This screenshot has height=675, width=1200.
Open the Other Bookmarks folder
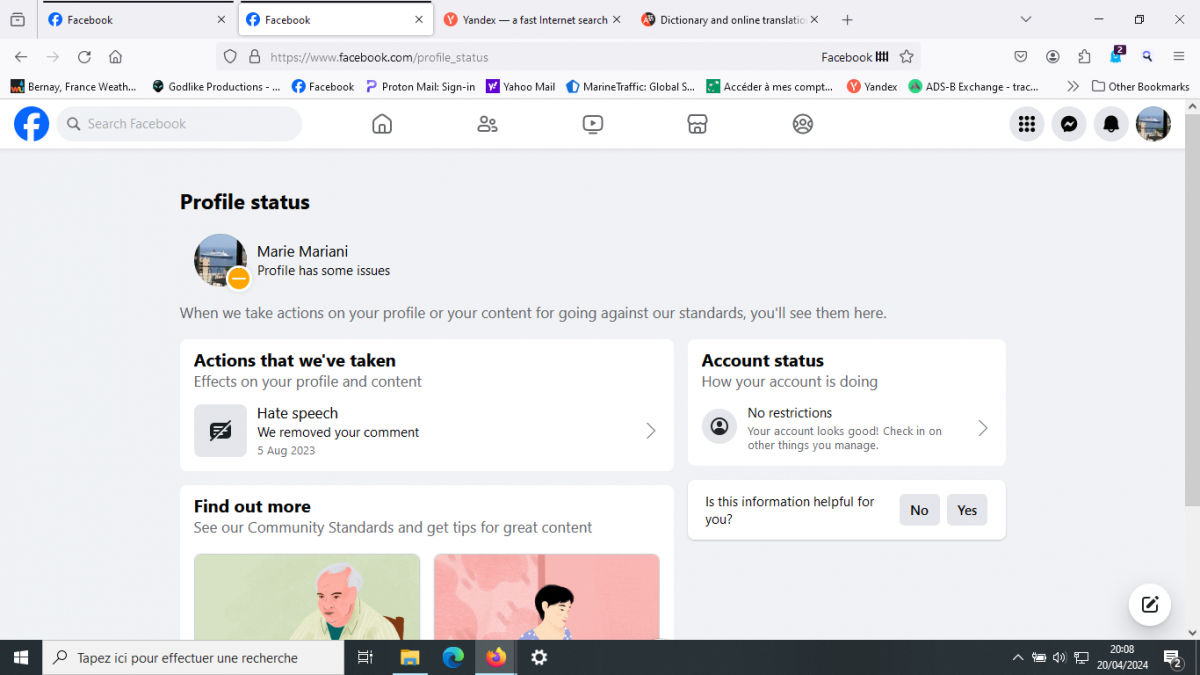[x=1141, y=87]
